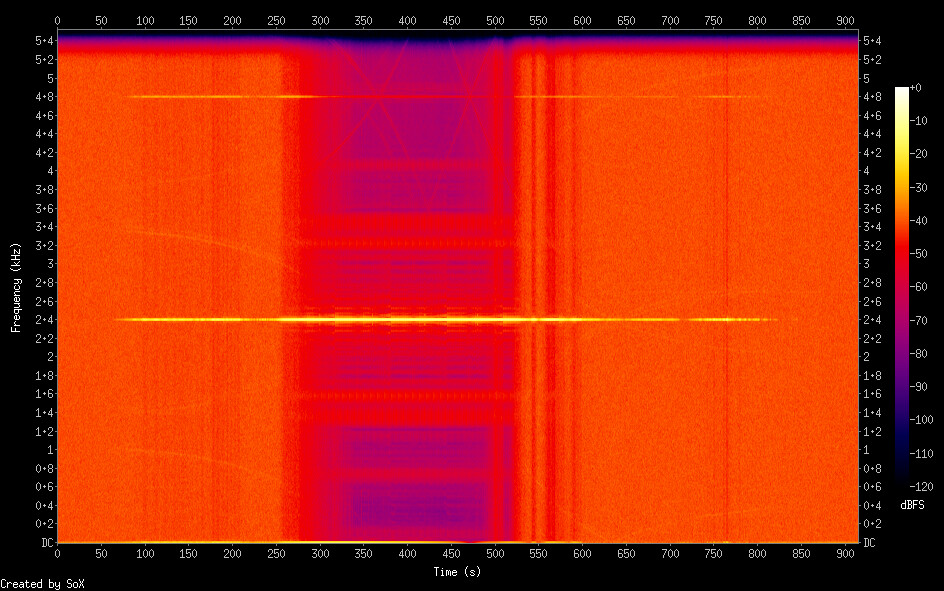Screen dimensions: 944x591
Task: Click the 'Created by SoX' text
Action: click(42, 583)
